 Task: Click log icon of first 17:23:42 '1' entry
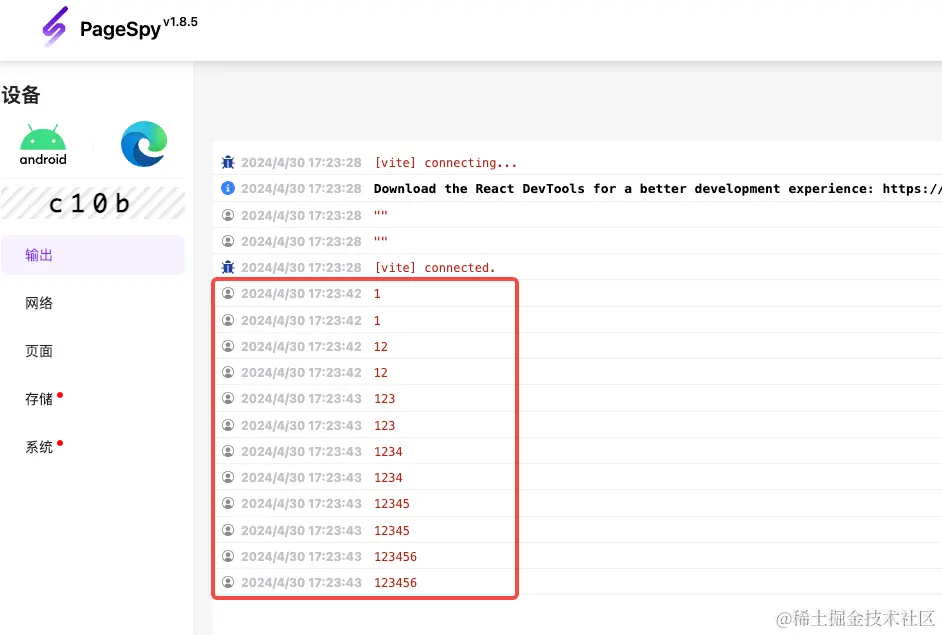(x=228, y=293)
